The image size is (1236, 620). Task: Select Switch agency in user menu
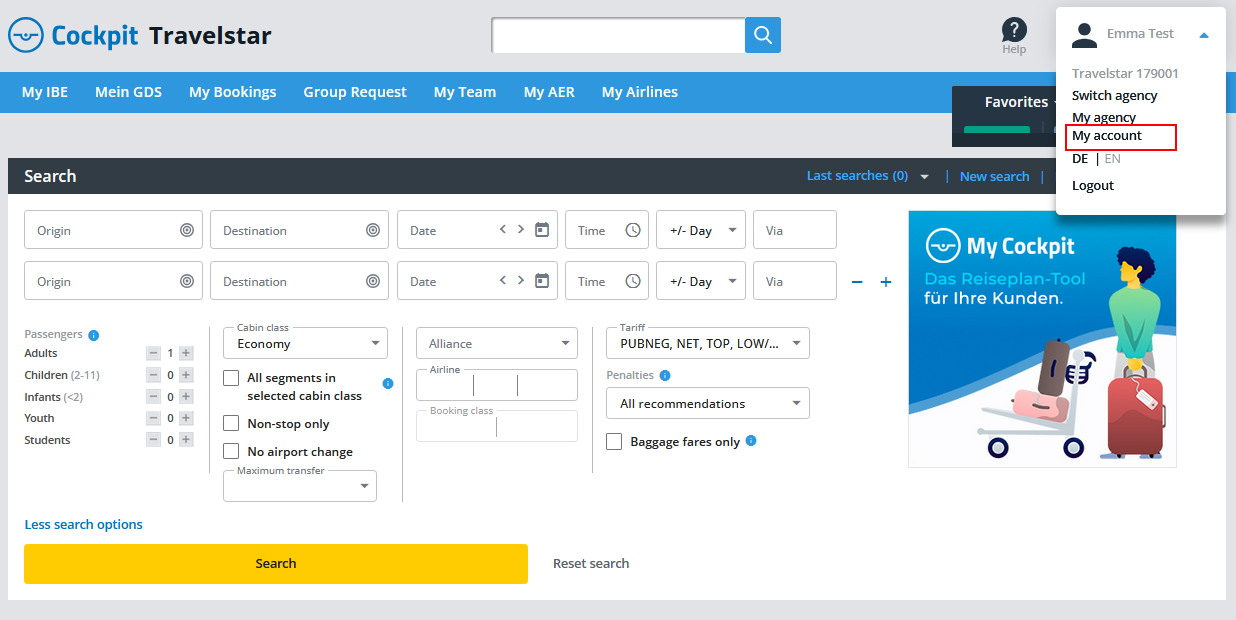[1115, 96]
